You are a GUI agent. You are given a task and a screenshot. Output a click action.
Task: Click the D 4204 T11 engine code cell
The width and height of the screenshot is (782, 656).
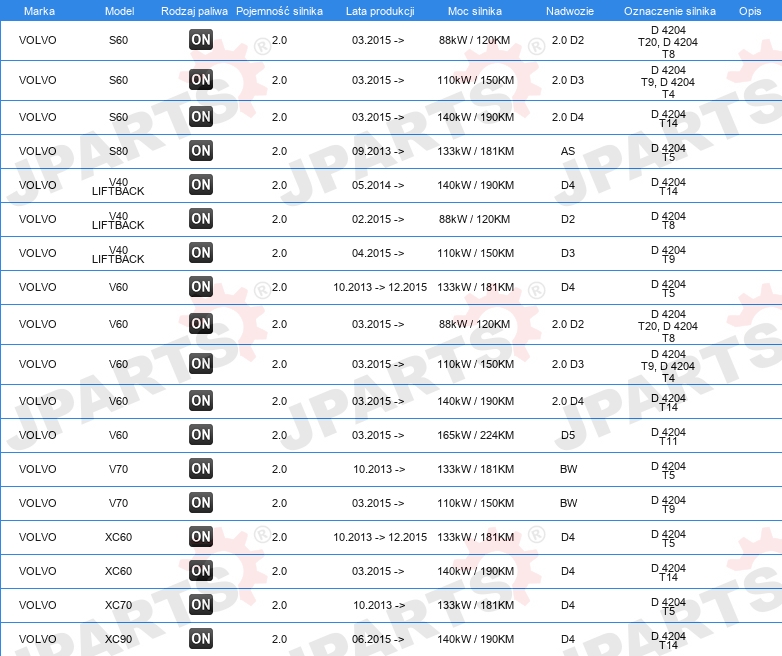tap(668, 437)
